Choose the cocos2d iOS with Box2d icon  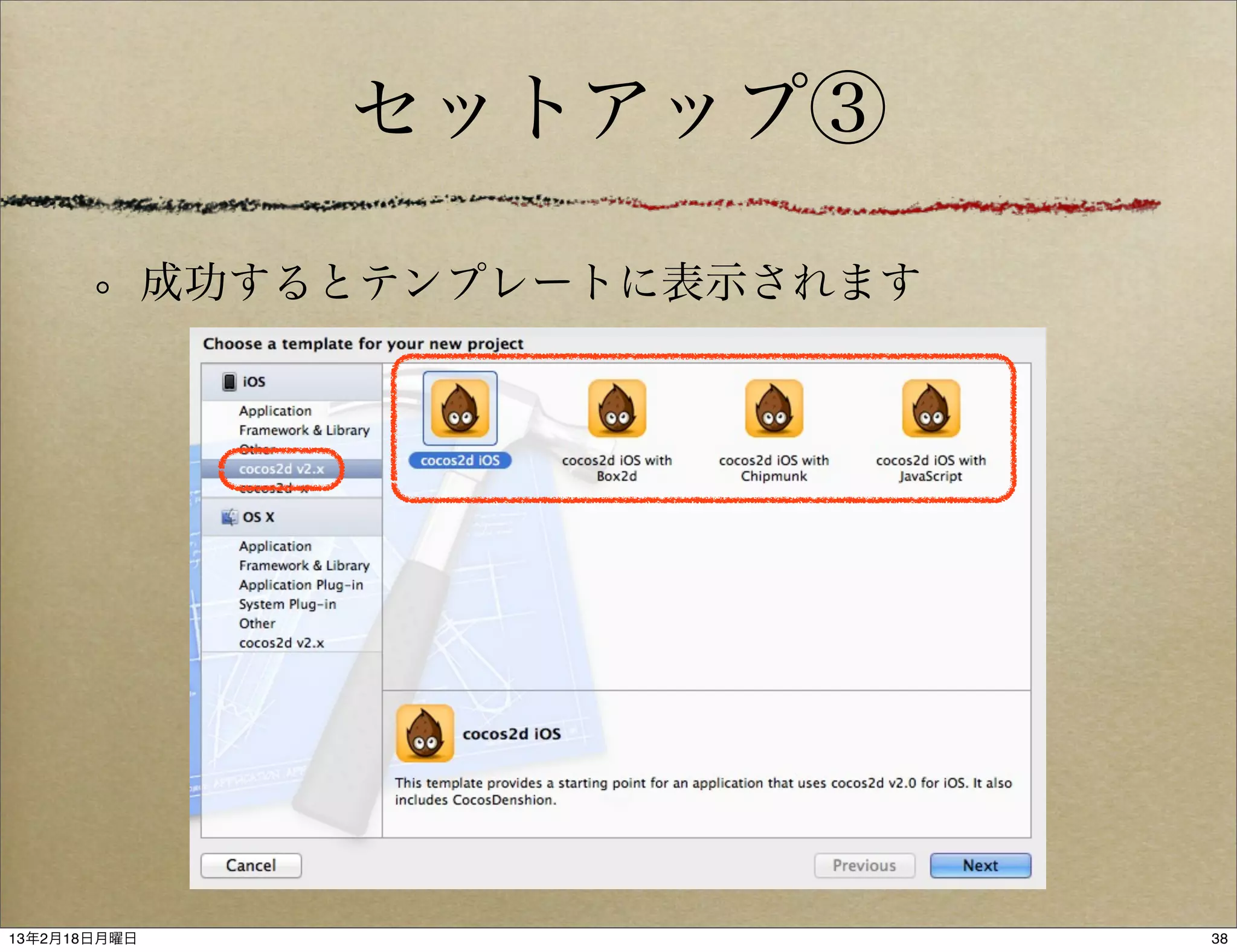(617, 408)
